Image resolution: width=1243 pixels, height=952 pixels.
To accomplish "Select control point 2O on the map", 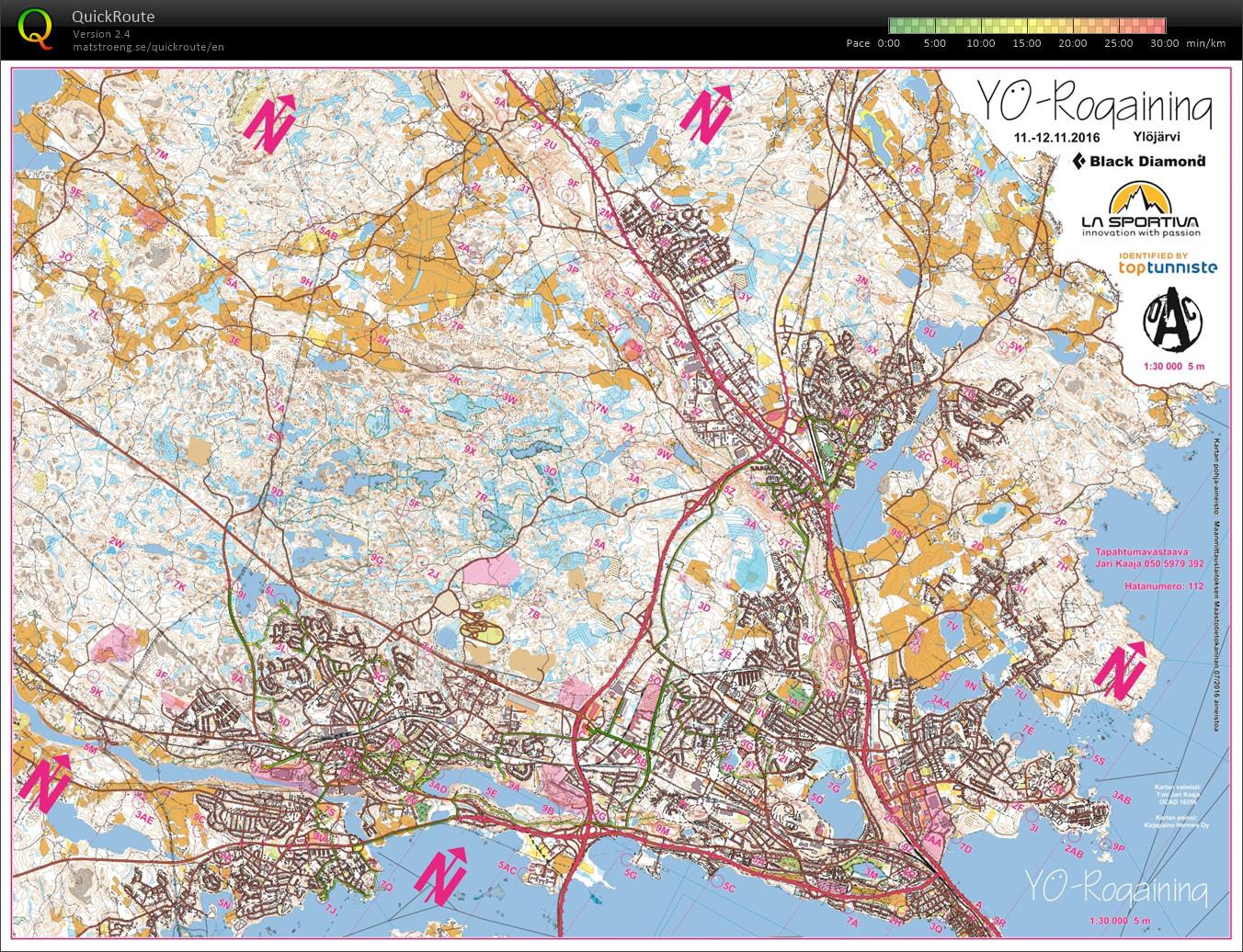I will tap(1009, 278).
